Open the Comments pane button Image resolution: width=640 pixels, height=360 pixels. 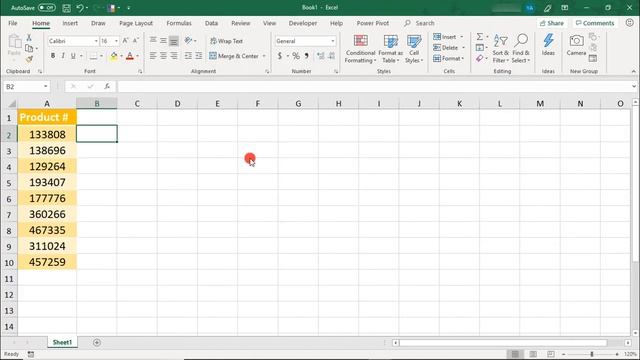(x=595, y=23)
